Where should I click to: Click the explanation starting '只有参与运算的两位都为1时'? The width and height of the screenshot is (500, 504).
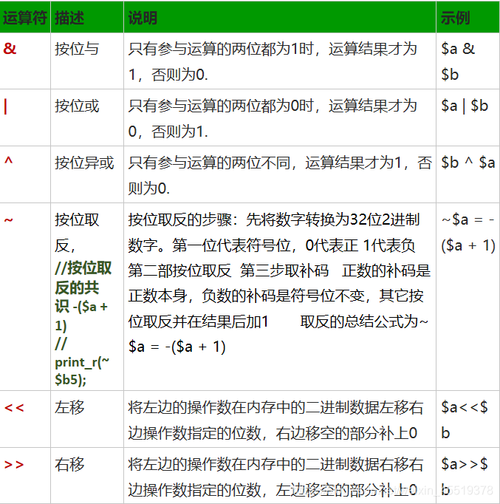click(x=273, y=62)
